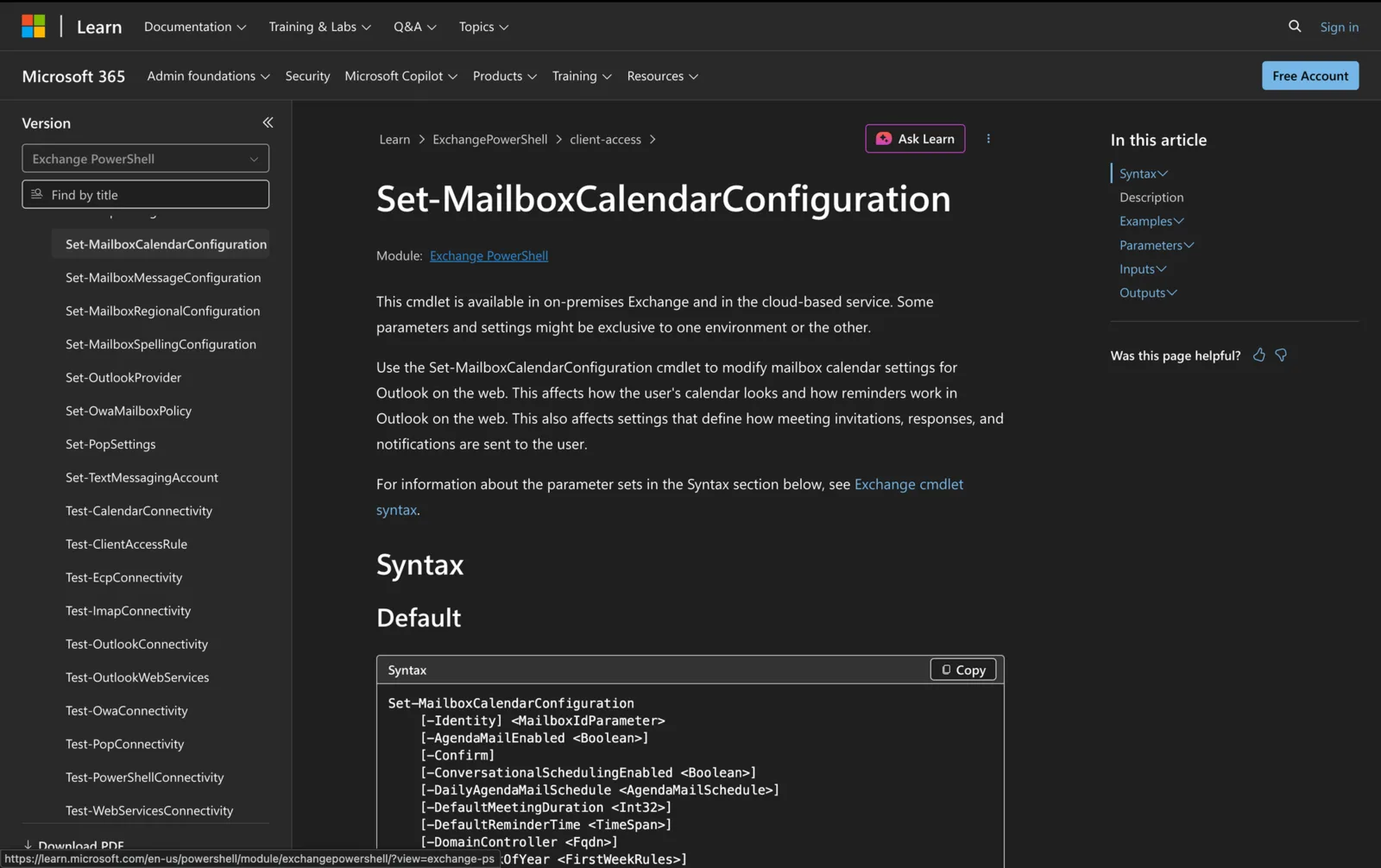
Task: Open Test-OutlookConnectivity in sidebar
Action: pyautogui.click(x=136, y=645)
